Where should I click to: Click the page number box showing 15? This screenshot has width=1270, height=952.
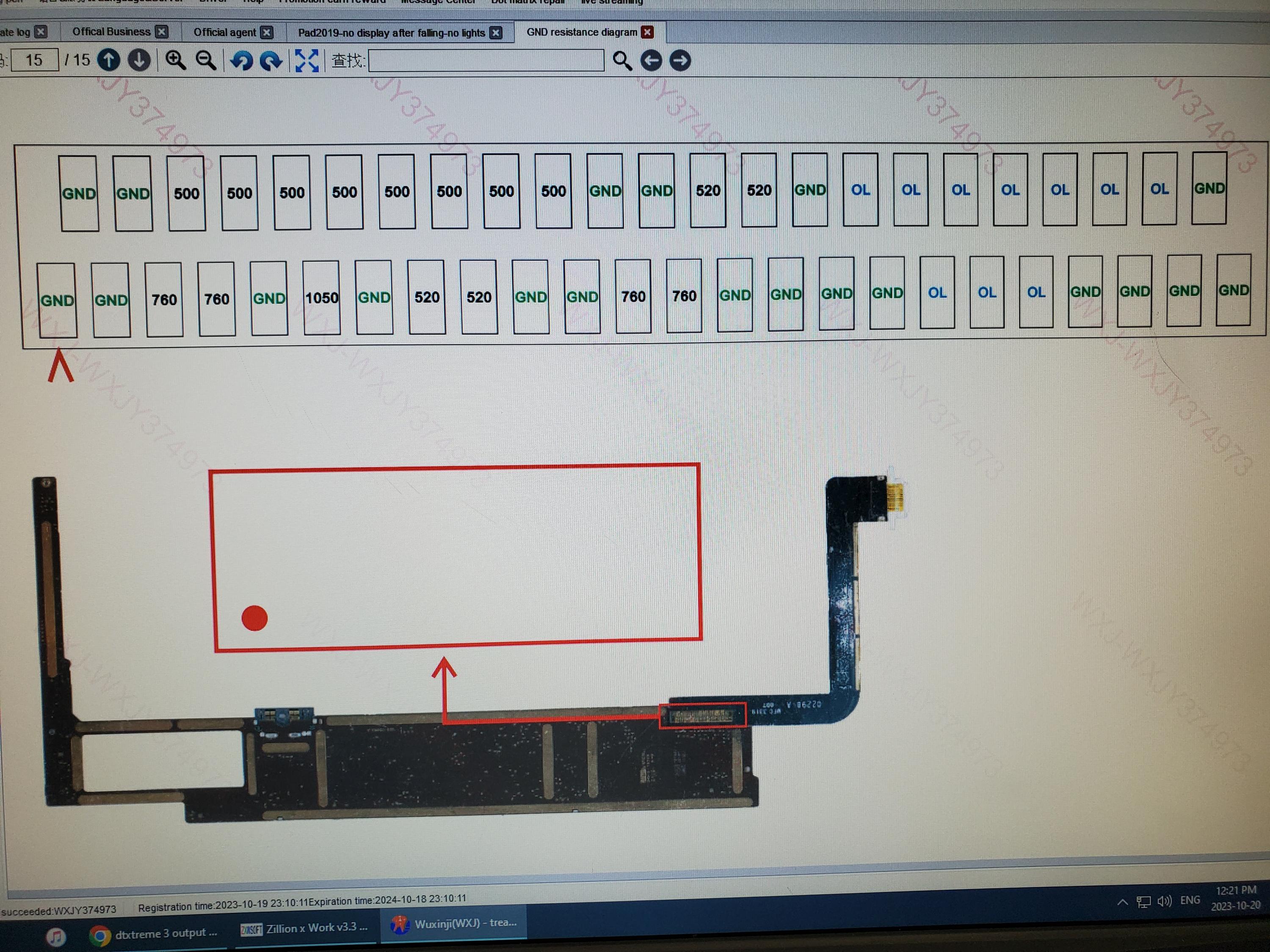click(x=34, y=60)
